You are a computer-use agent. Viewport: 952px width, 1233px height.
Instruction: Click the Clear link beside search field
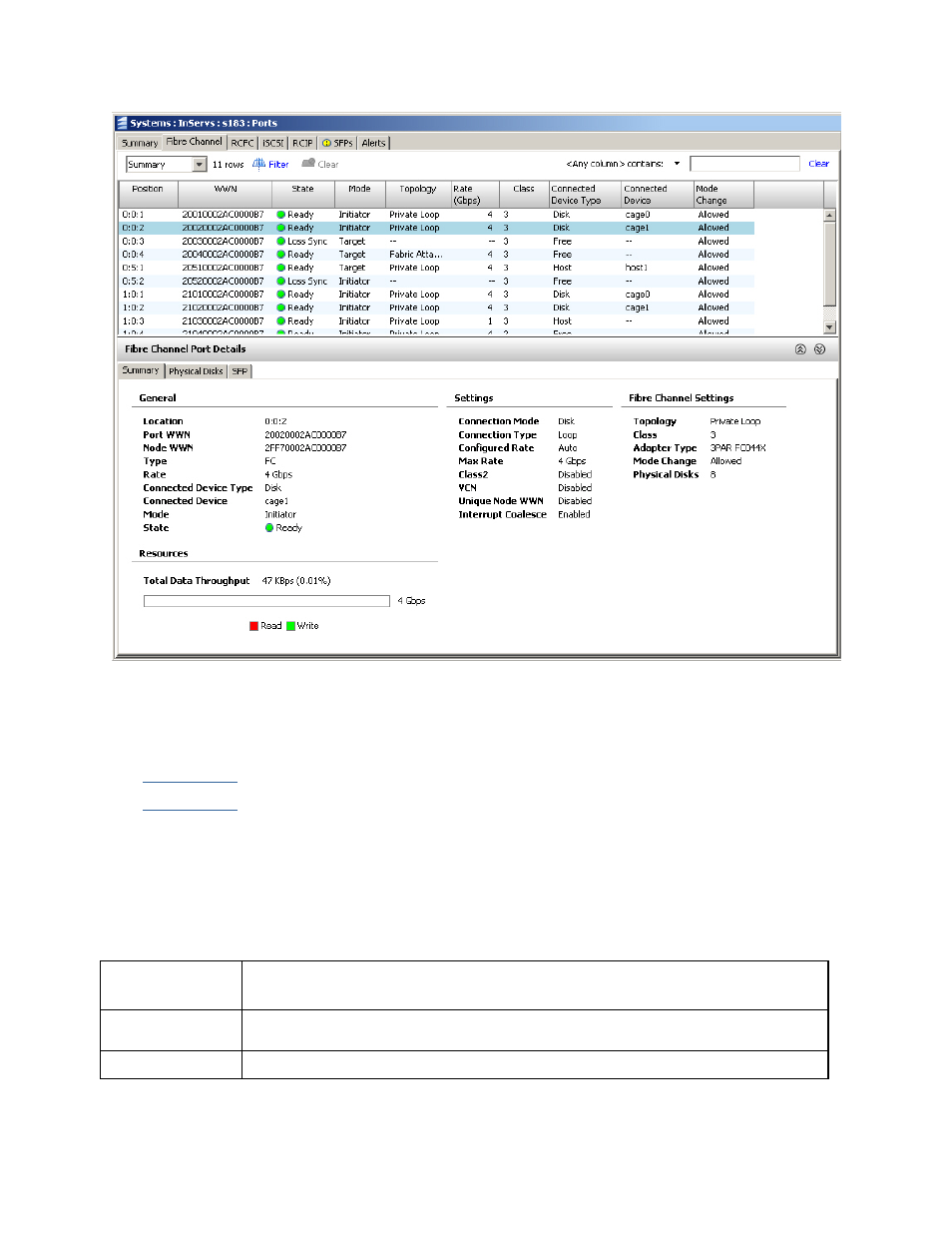[818, 164]
